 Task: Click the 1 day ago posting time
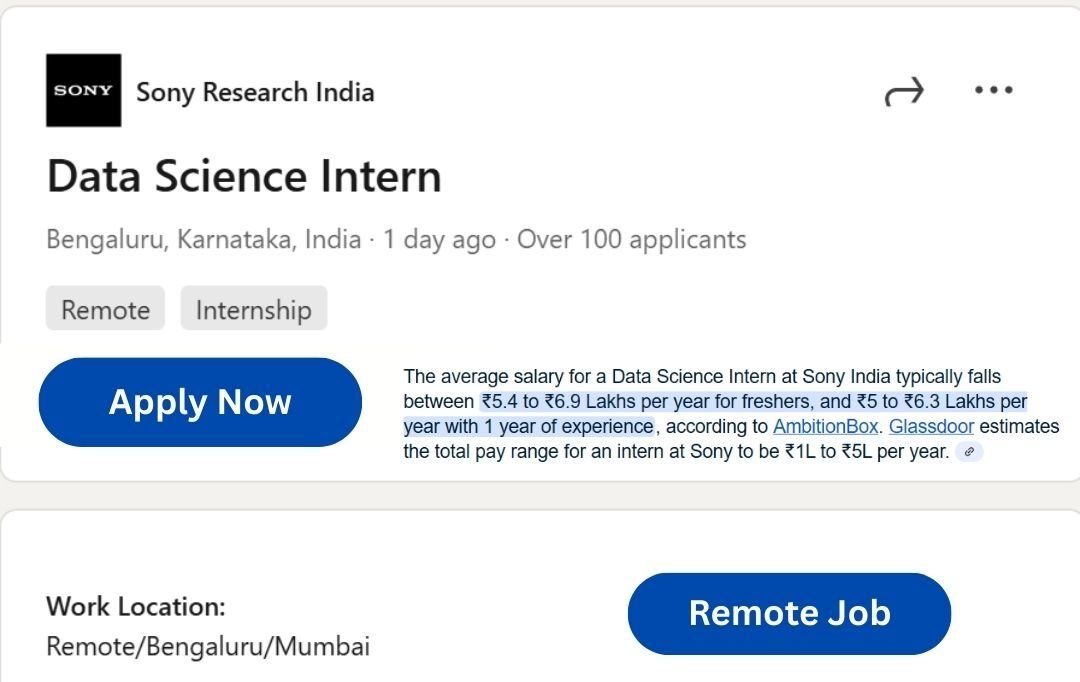(x=439, y=240)
